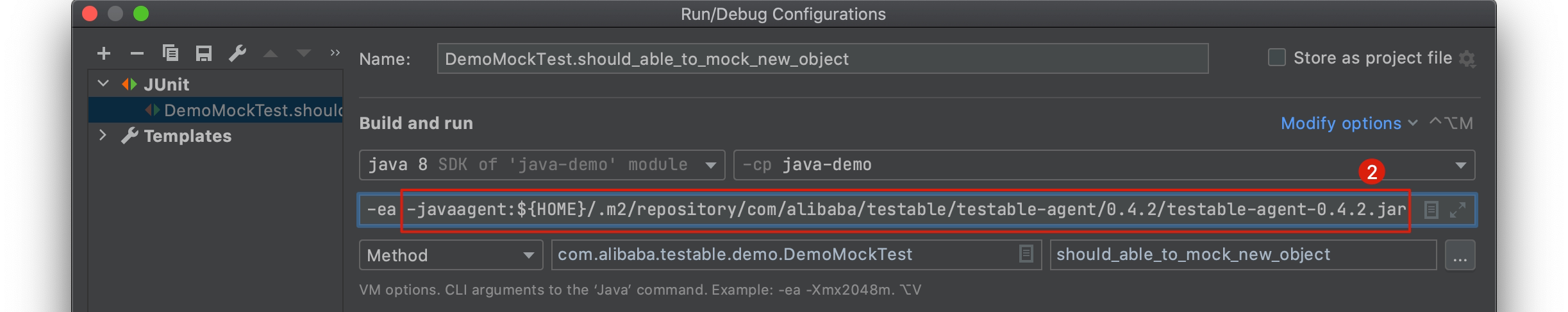Open the Store as project file gear
This screenshot has width=1568, height=312.
click(1467, 59)
